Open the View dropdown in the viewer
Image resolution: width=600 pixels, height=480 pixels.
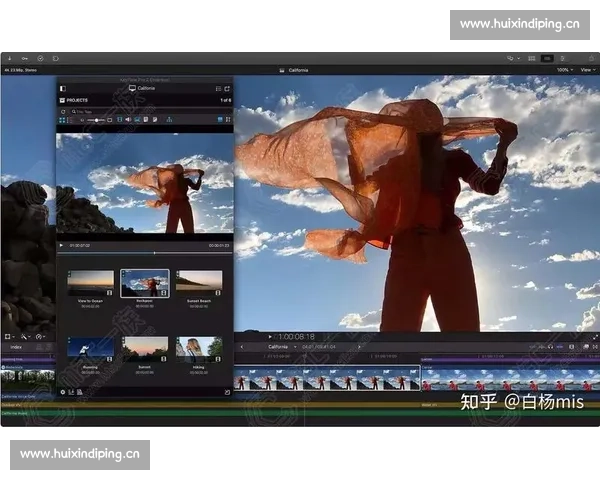pyautogui.click(x=586, y=70)
